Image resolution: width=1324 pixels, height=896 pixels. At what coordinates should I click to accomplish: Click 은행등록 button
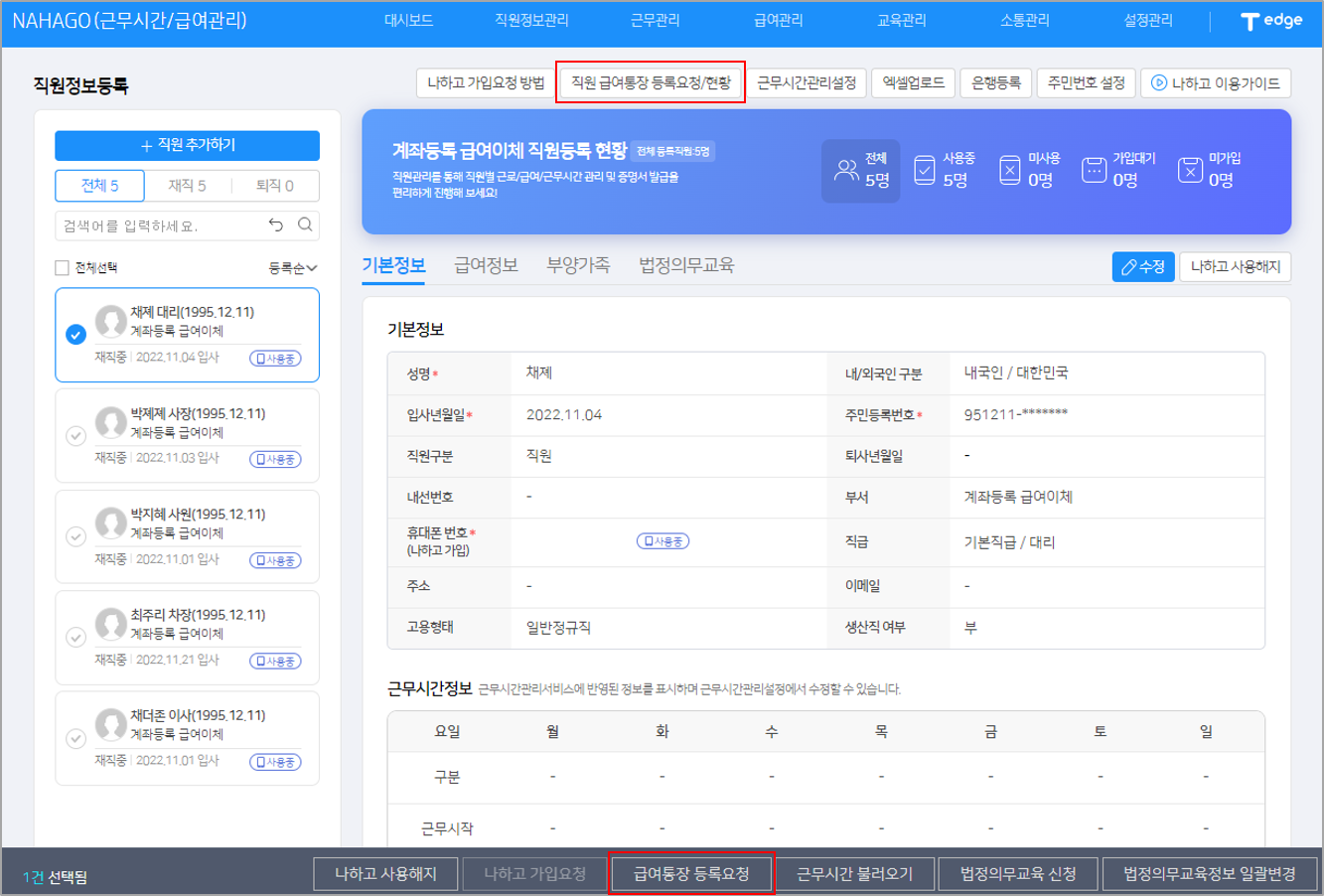[x=996, y=82]
